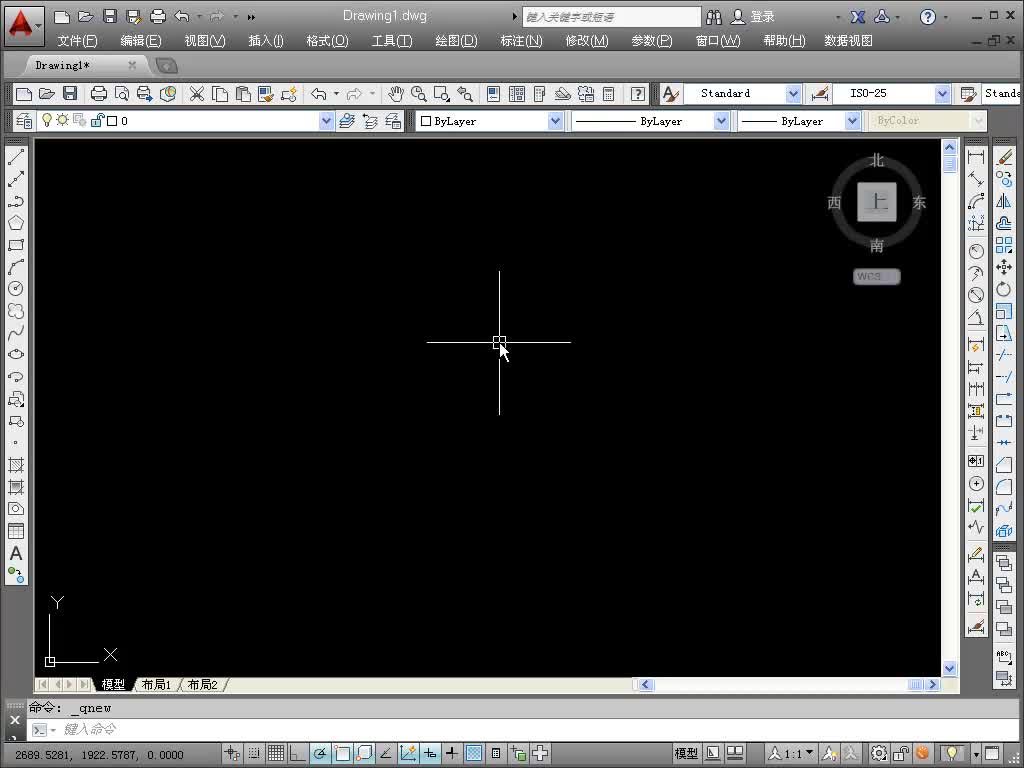Select the Move tool in modify toolbar
The width and height of the screenshot is (1024, 768).
[1004, 267]
